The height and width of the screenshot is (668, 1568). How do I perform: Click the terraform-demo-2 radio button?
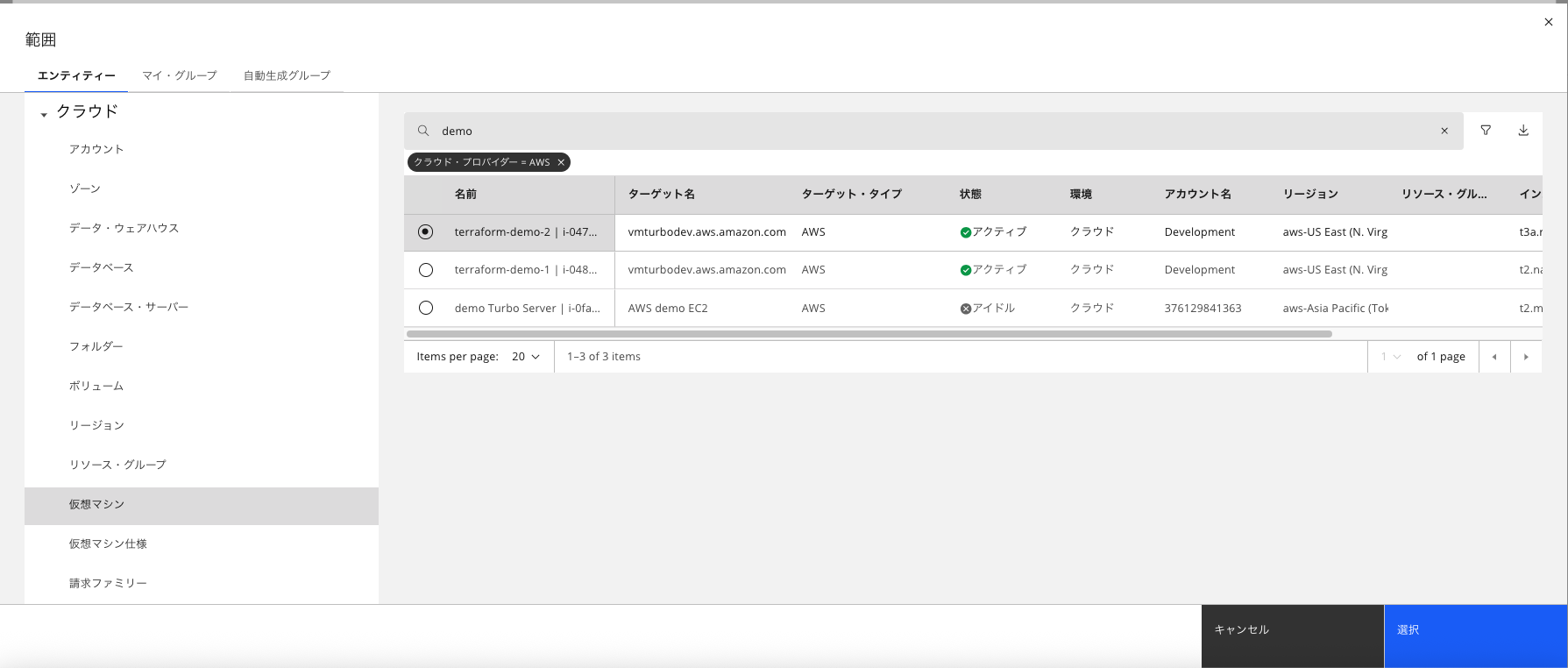[426, 232]
